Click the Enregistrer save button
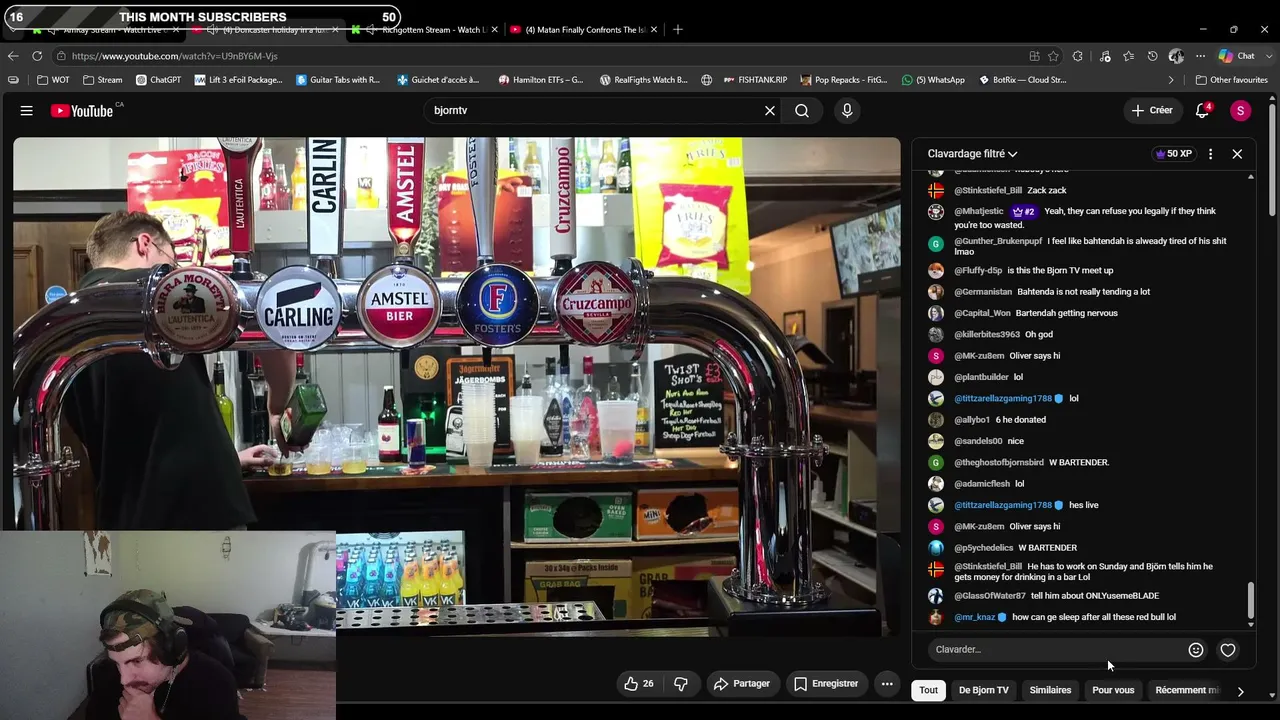Screen dimensions: 1280x720 click(826, 684)
